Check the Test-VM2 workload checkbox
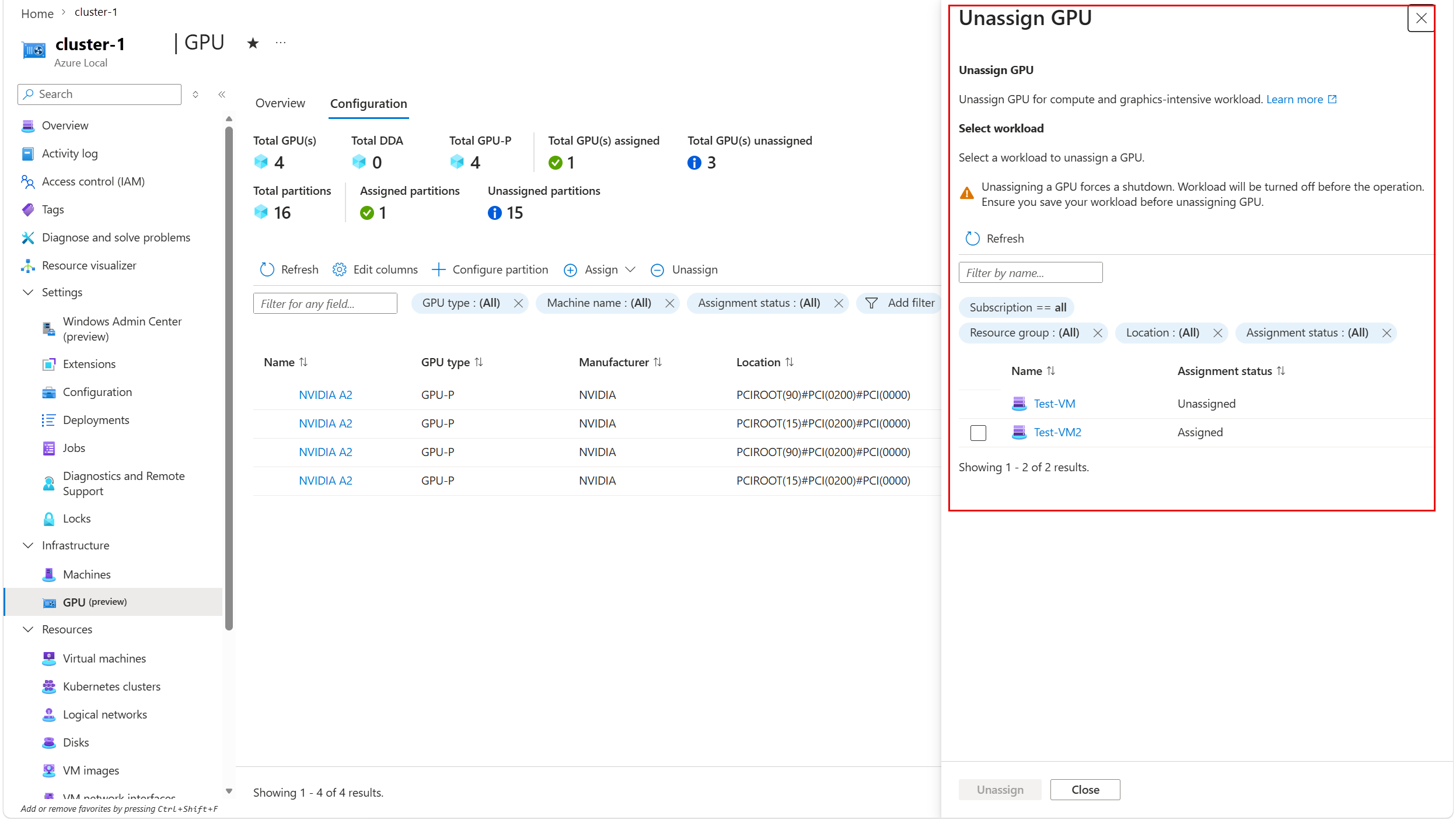The width and height of the screenshot is (1456, 820). (978, 433)
